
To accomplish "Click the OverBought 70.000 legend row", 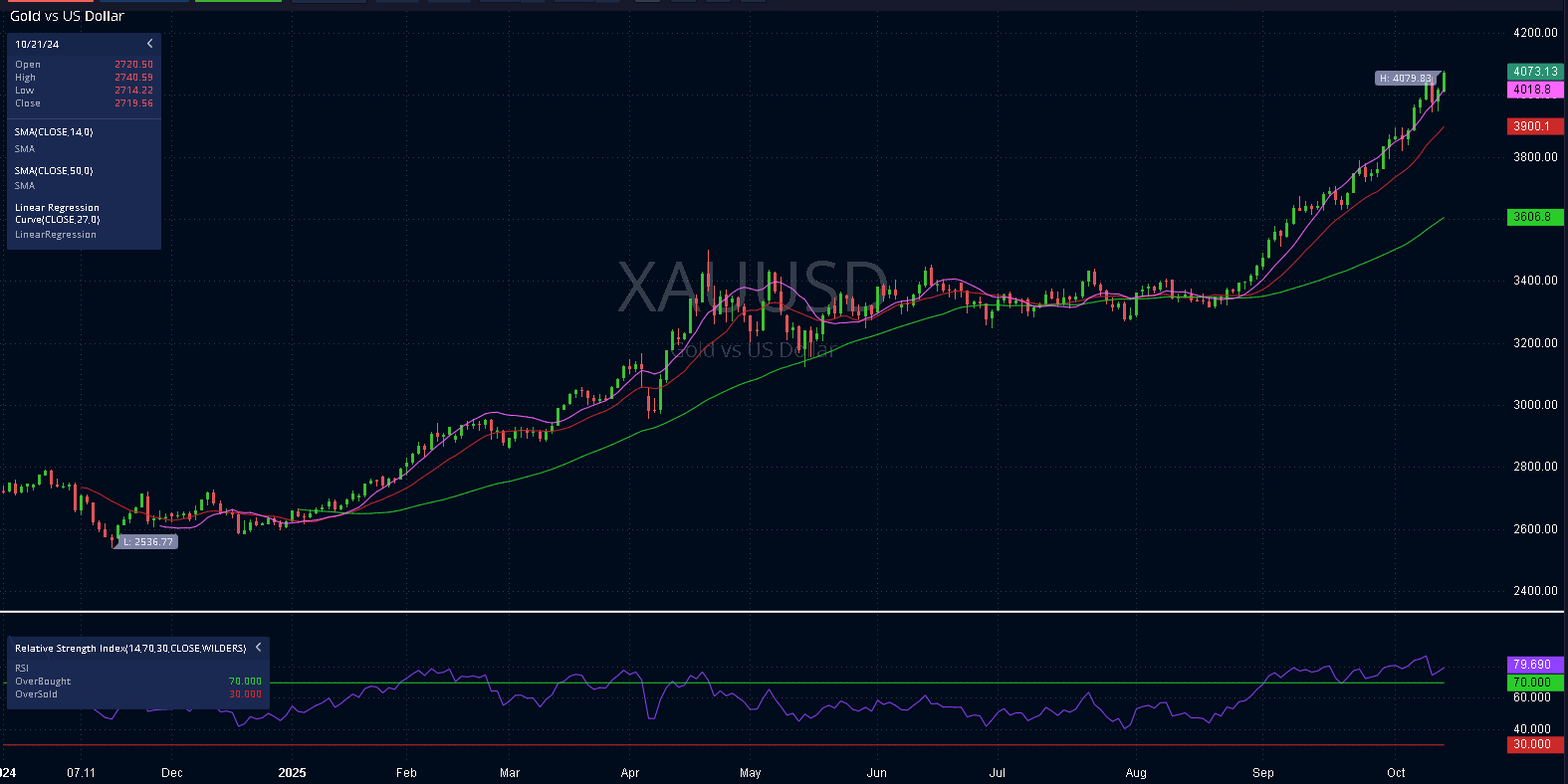I will [137, 682].
